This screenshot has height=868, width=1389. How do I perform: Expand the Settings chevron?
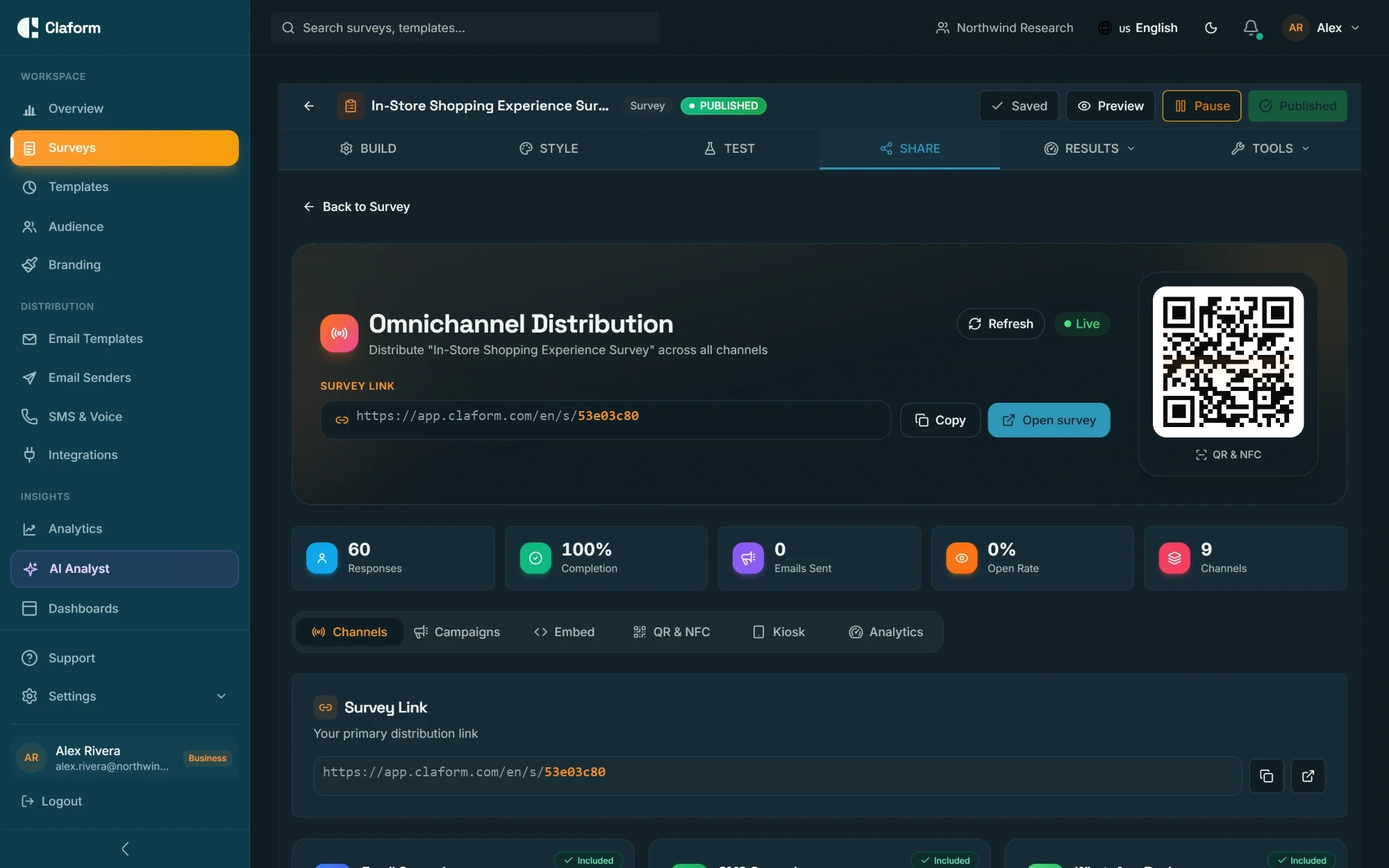tap(222, 696)
